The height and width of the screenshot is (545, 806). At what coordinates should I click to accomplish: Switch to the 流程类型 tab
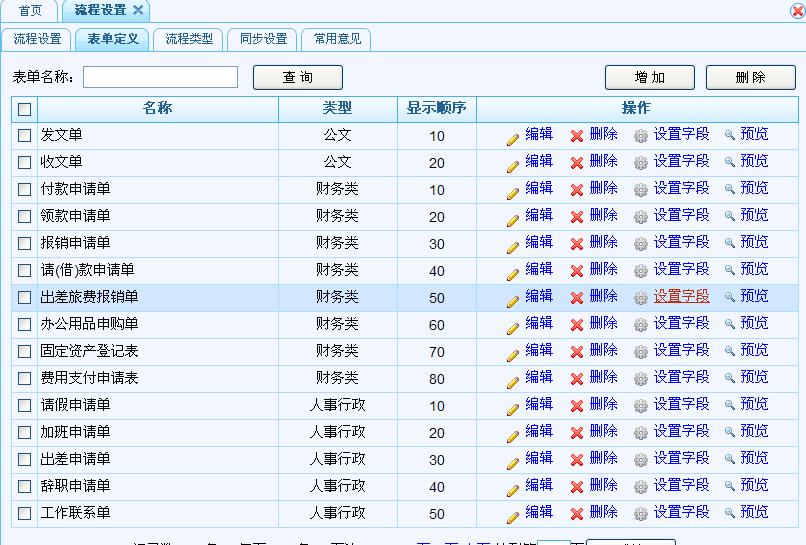[189, 39]
